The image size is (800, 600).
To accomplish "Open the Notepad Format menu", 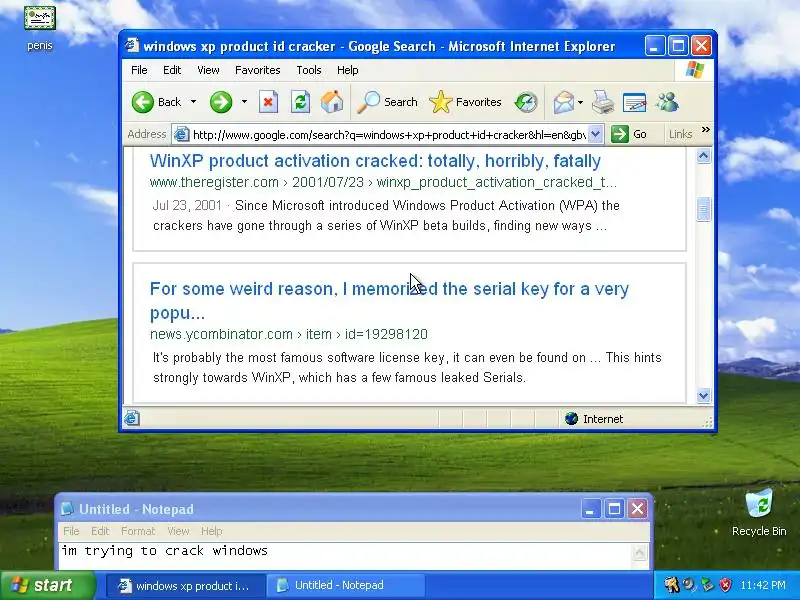I will point(138,531).
